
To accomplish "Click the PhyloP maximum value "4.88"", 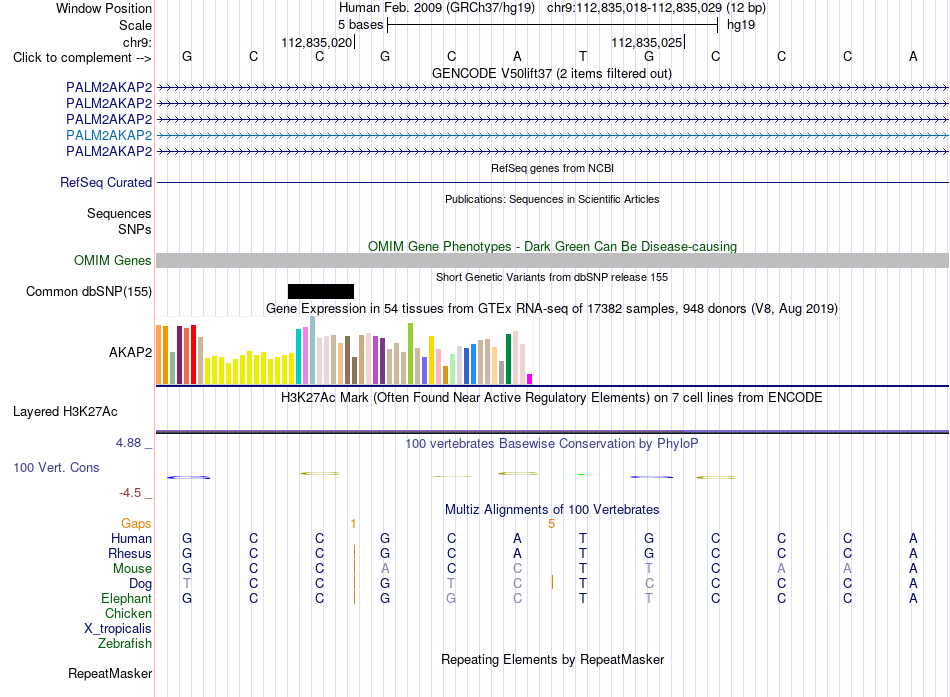I will (x=128, y=443).
